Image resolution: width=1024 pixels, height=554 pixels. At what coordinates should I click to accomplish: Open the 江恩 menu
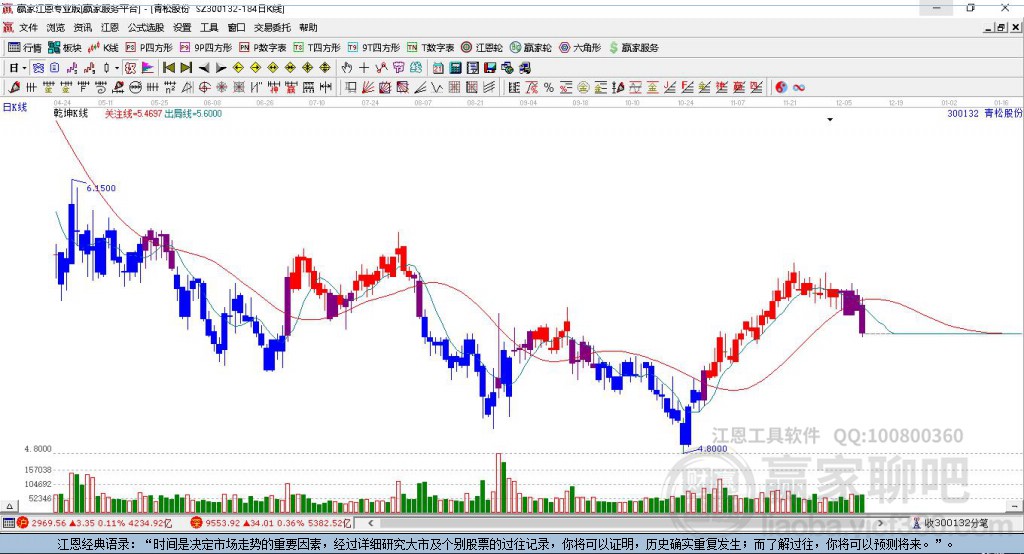click(x=110, y=27)
